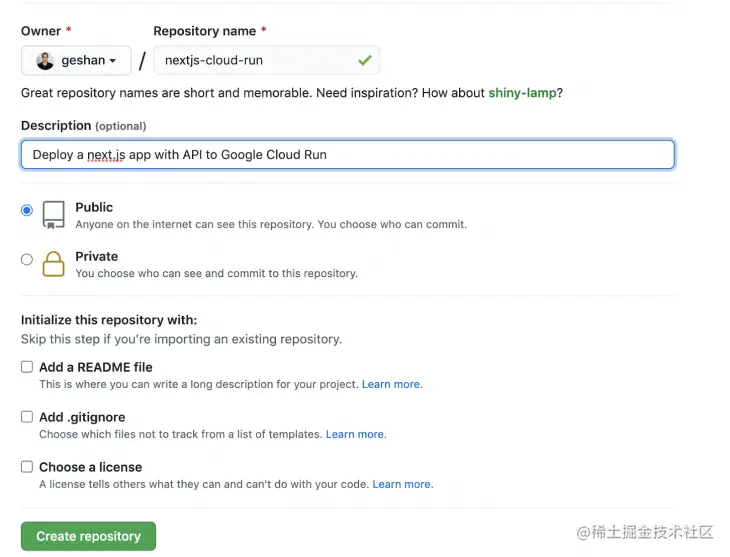The image size is (730, 557).
Task: Select the Public radio button
Action: 27,210
